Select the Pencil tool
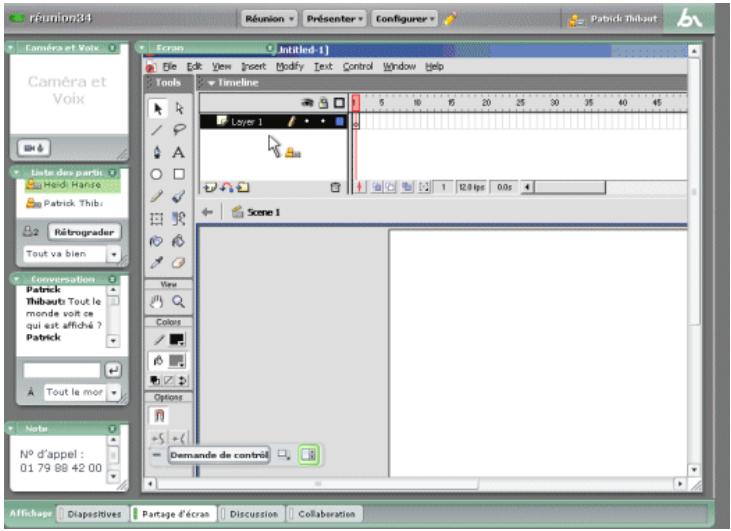731x531 pixels. tap(157, 196)
